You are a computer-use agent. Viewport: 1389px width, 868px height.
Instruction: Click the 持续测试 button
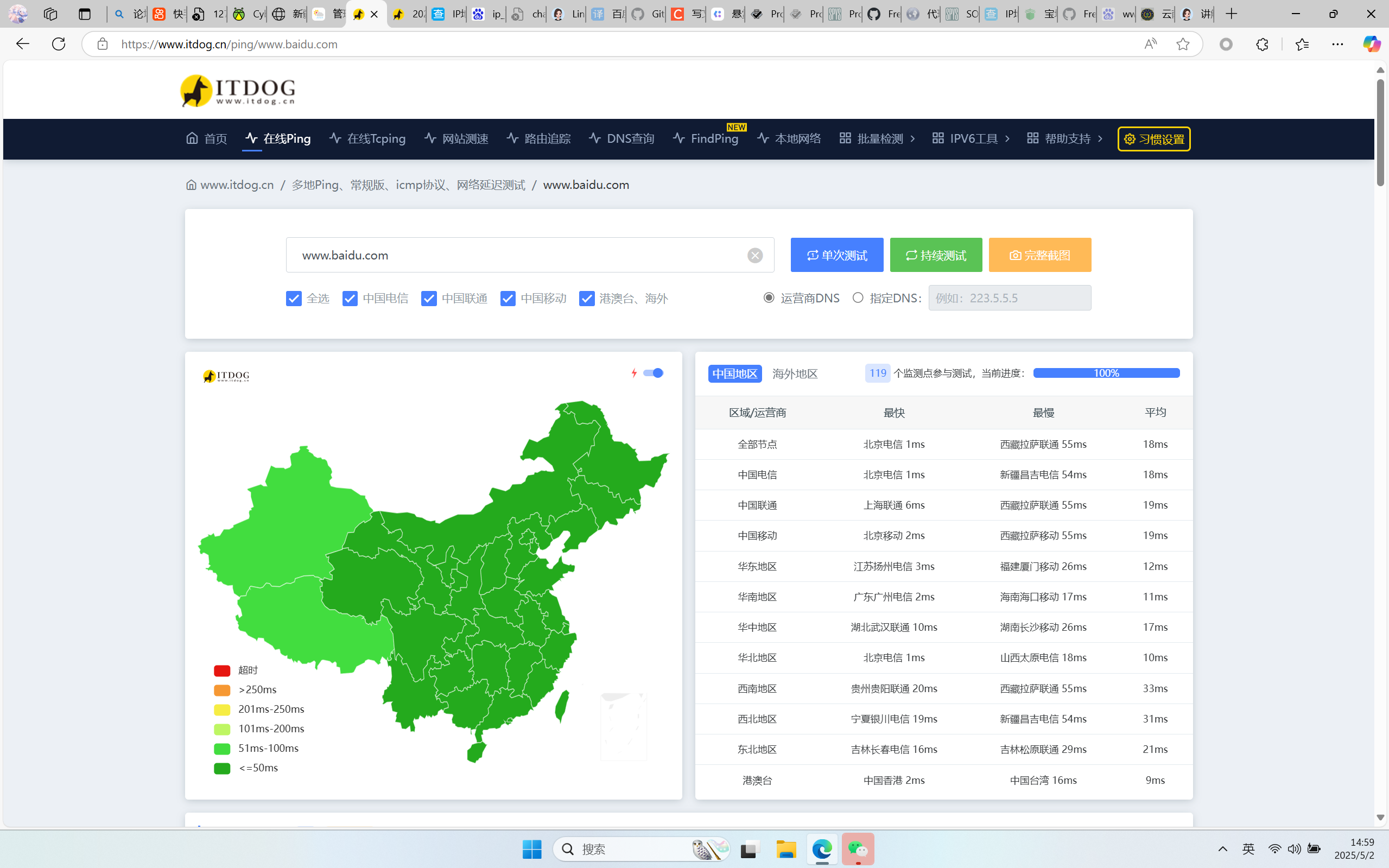936,255
